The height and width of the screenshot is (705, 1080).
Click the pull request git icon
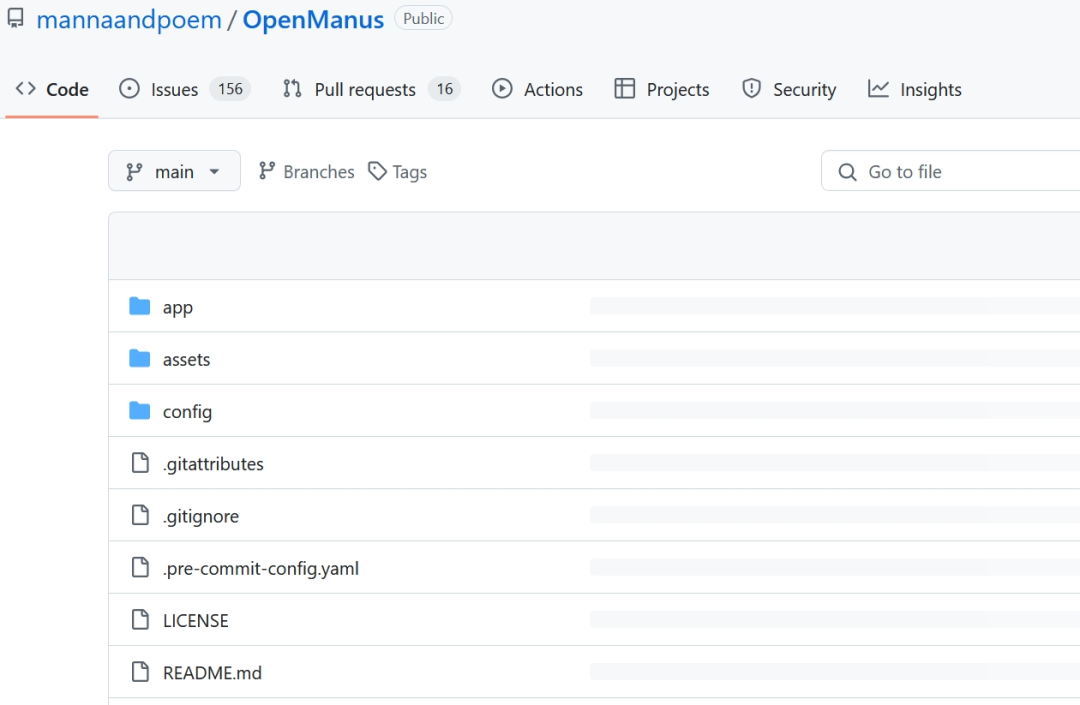click(292, 89)
